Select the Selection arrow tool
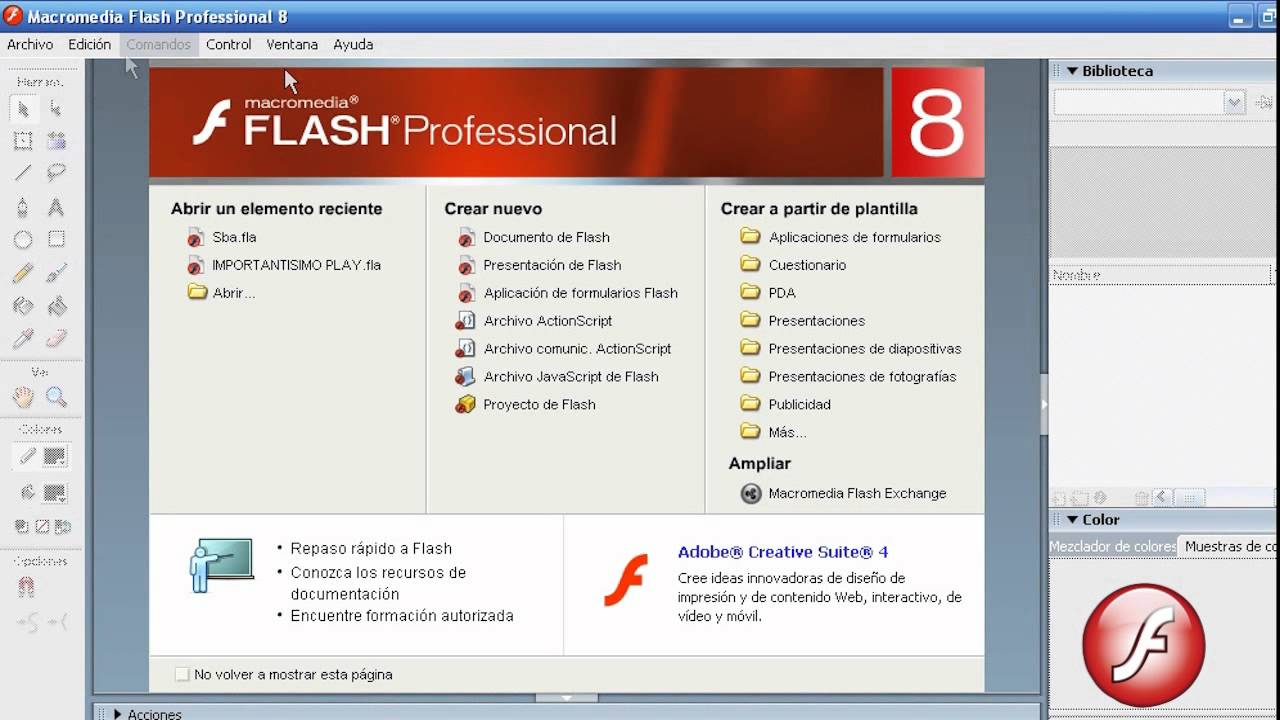1280x720 pixels. 23,109
